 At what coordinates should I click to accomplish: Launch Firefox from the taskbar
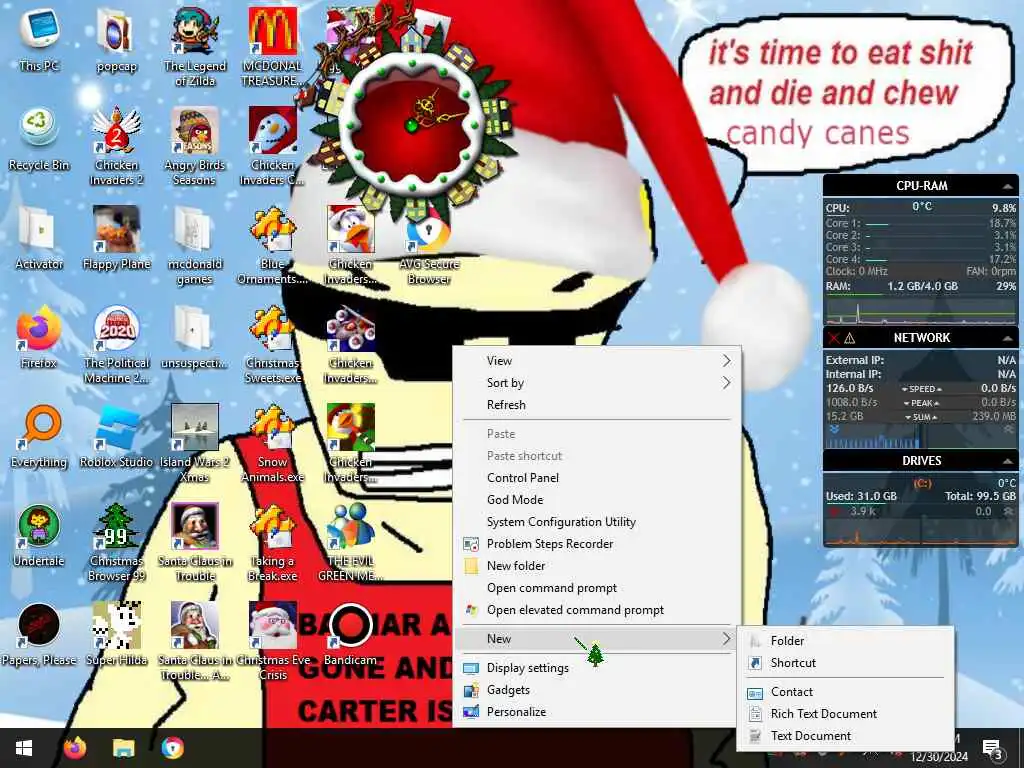click(x=74, y=748)
